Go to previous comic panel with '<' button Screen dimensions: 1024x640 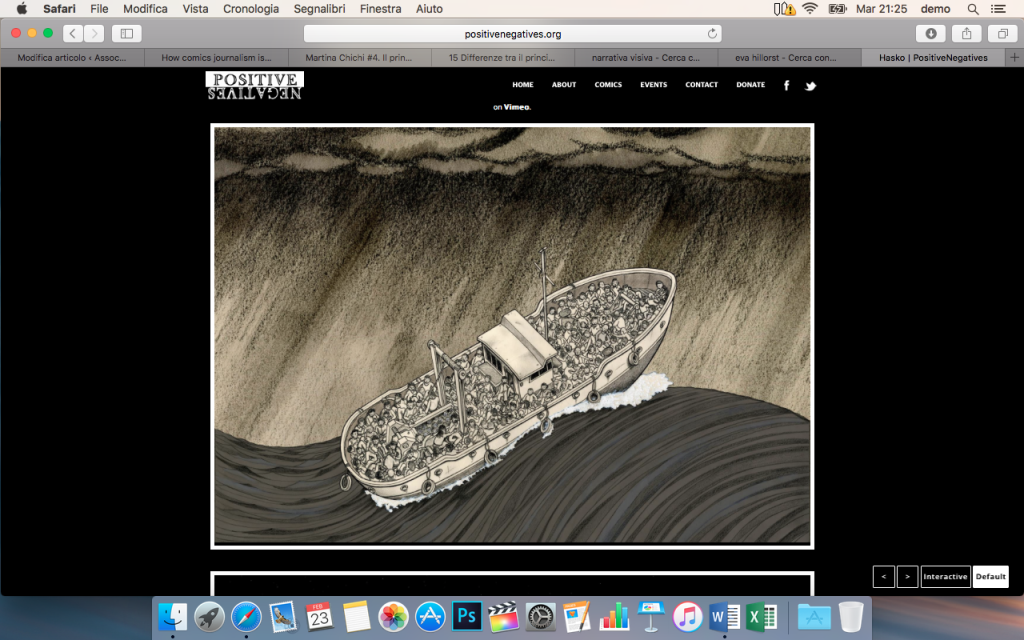point(884,577)
